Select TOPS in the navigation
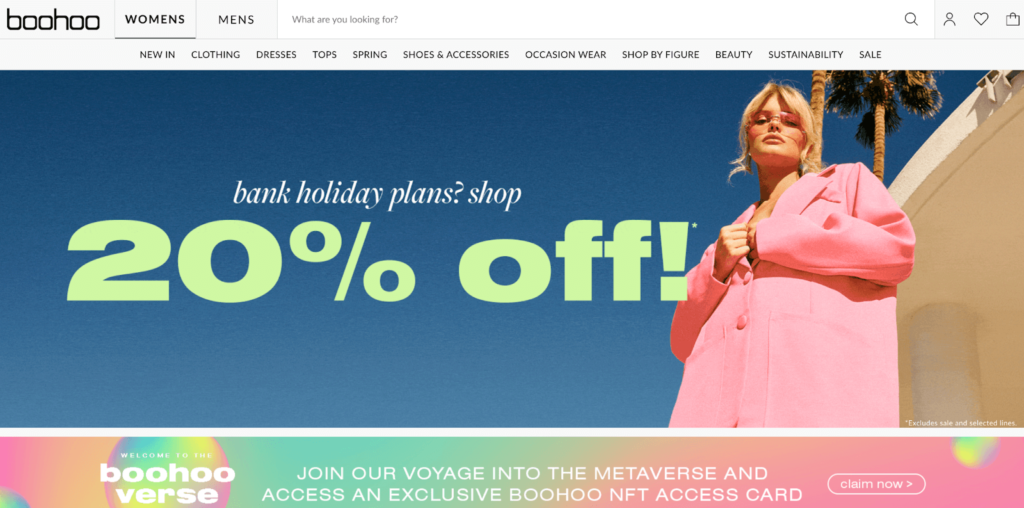This screenshot has width=1024, height=508. [325, 55]
